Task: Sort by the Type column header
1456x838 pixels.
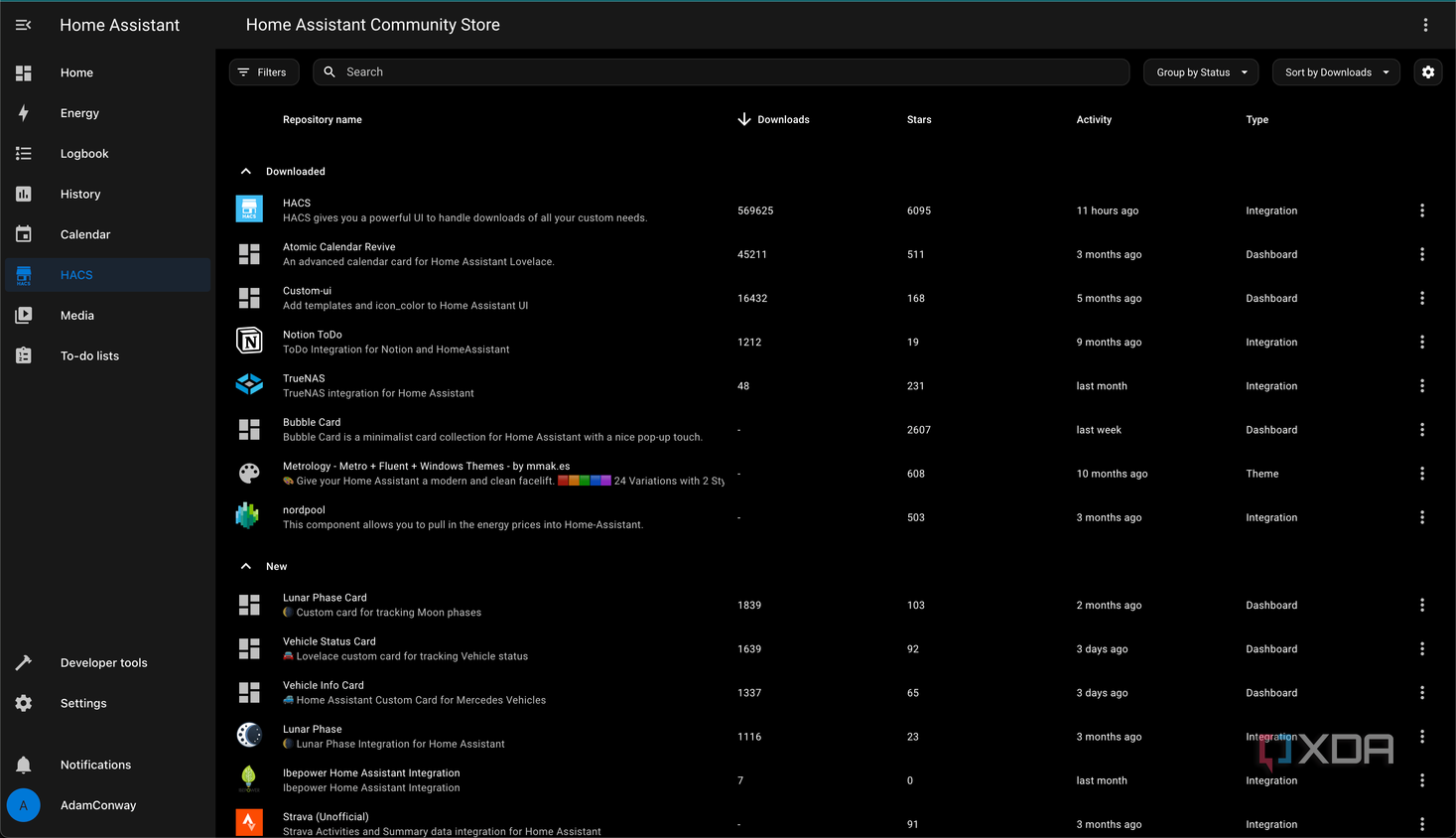Action: coord(1257,120)
